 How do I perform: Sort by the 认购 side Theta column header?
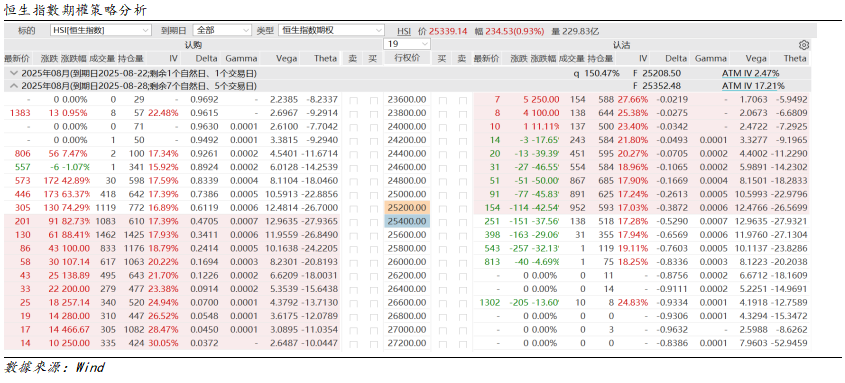[325, 58]
